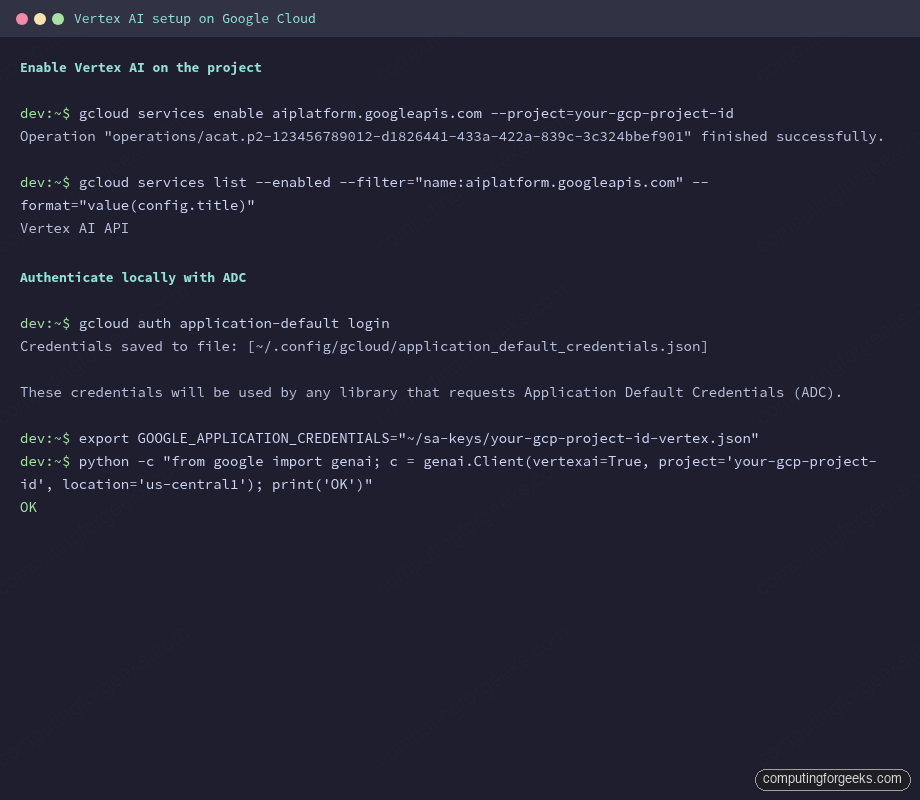Click the 'gcloud services list --enabled' command line
Screen dimensions: 920x800
[x=364, y=183]
